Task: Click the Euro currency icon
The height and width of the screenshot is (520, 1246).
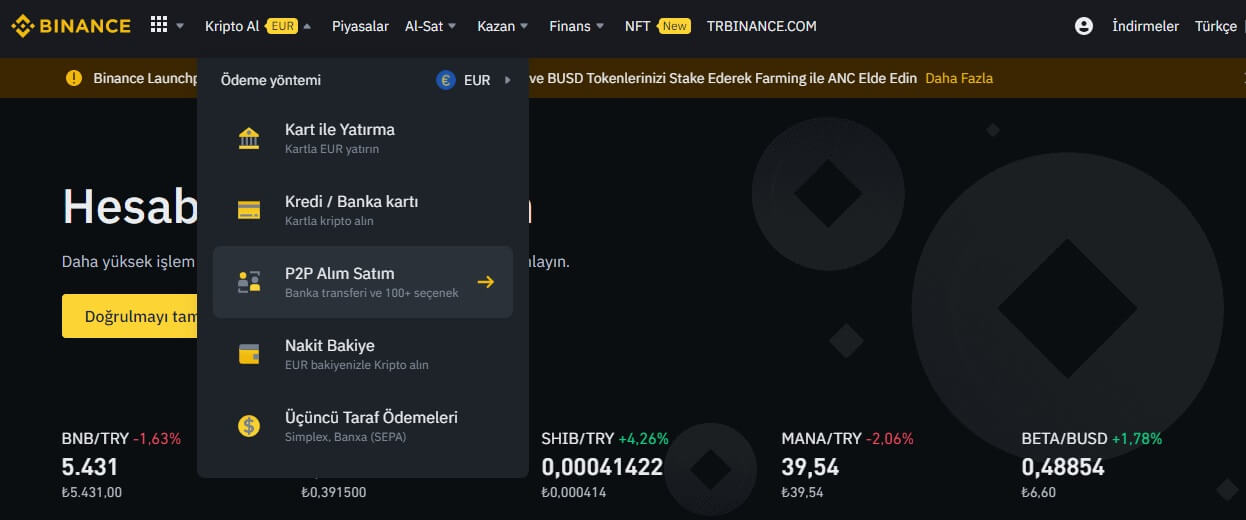Action: pos(446,80)
